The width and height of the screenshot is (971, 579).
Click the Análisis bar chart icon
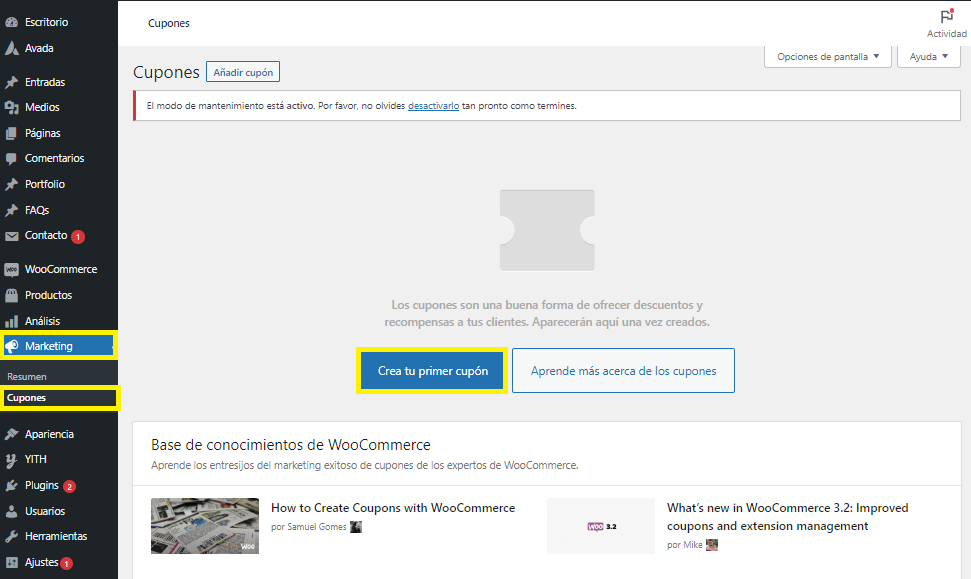[12, 322]
